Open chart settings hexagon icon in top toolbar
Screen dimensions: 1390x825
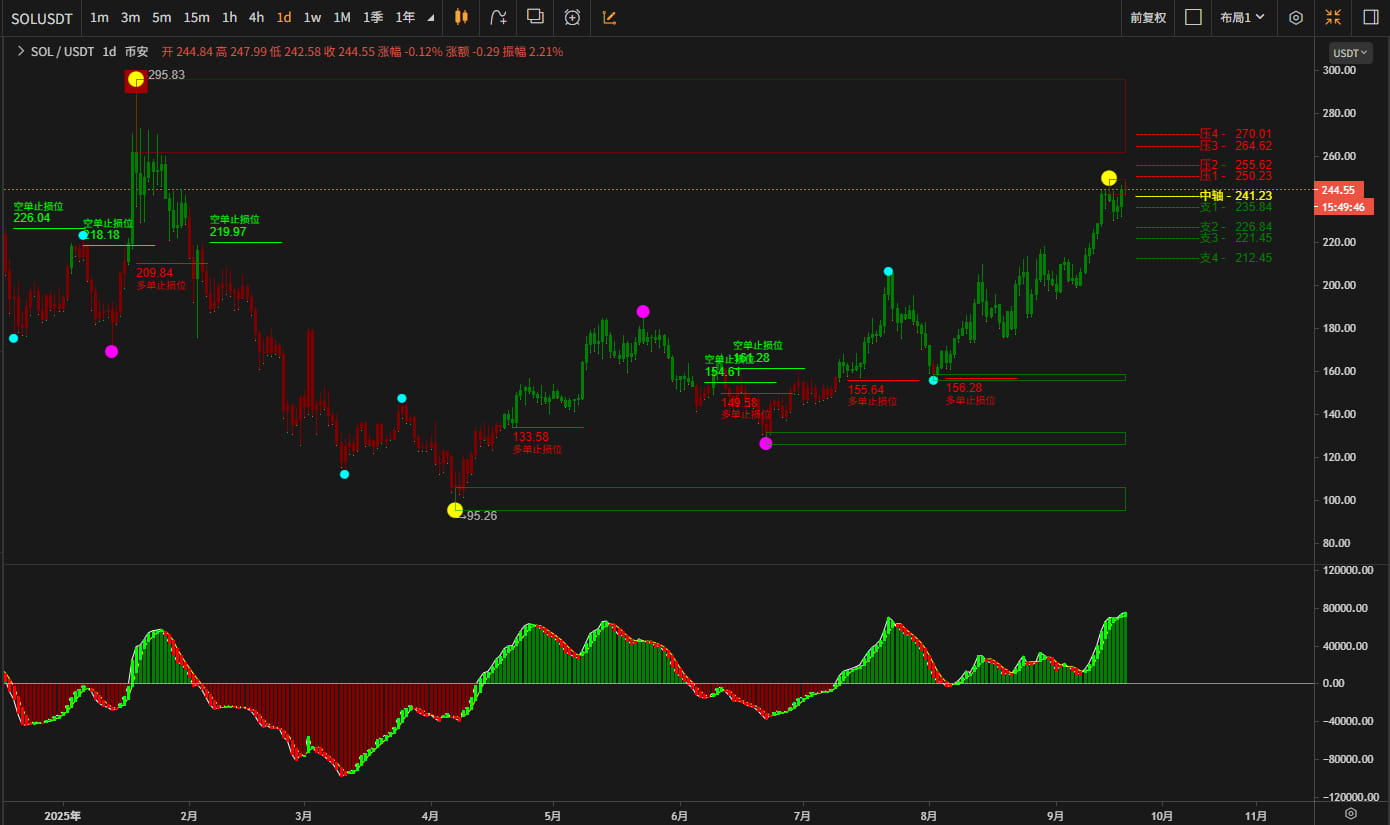[1296, 17]
